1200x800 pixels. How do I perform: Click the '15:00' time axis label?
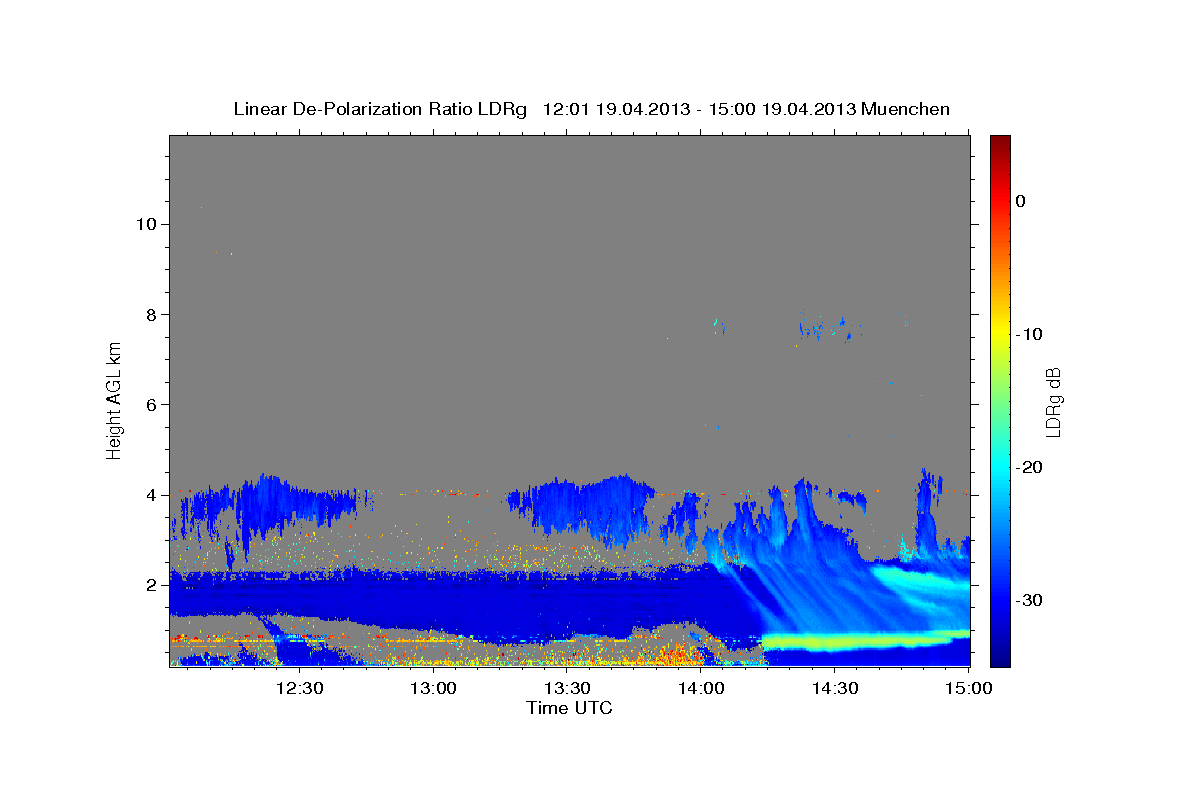(968, 688)
